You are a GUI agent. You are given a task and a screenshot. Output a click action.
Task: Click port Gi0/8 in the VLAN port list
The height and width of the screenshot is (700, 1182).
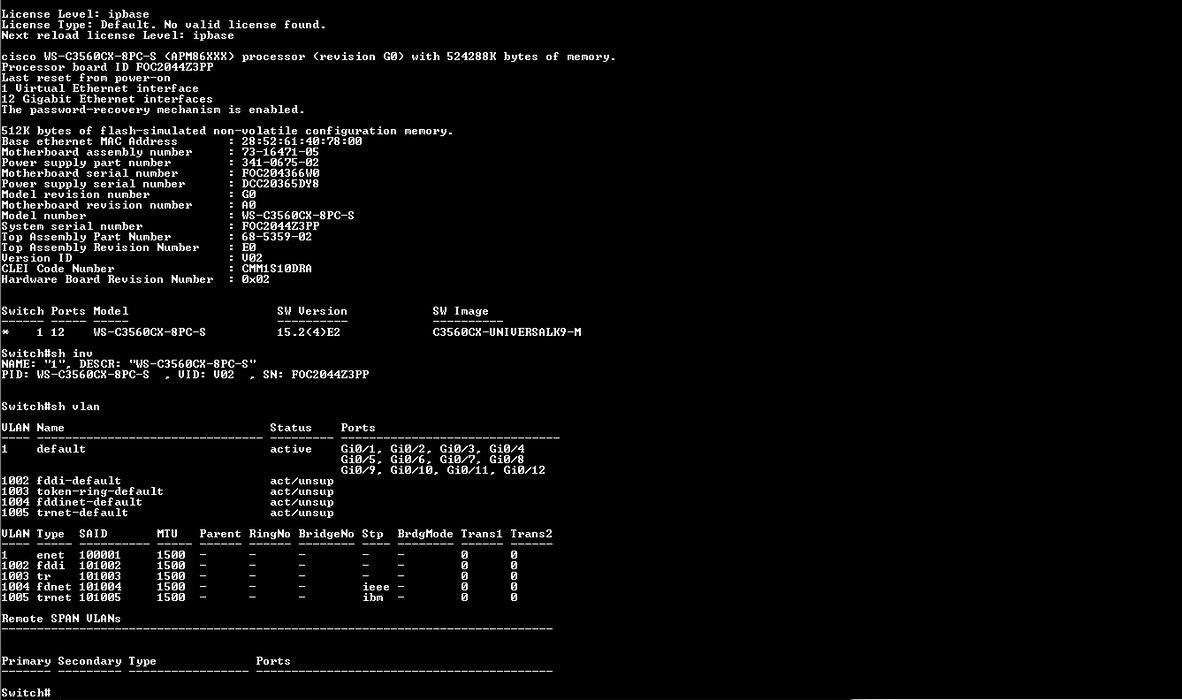click(507, 460)
